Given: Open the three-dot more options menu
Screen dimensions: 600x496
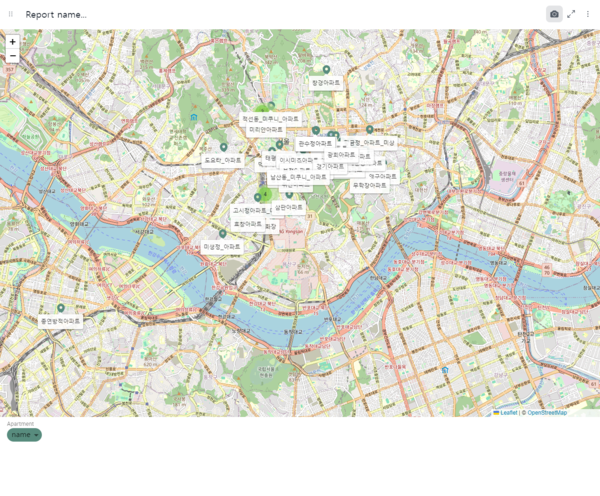Looking at the screenshot, I should pos(588,14).
